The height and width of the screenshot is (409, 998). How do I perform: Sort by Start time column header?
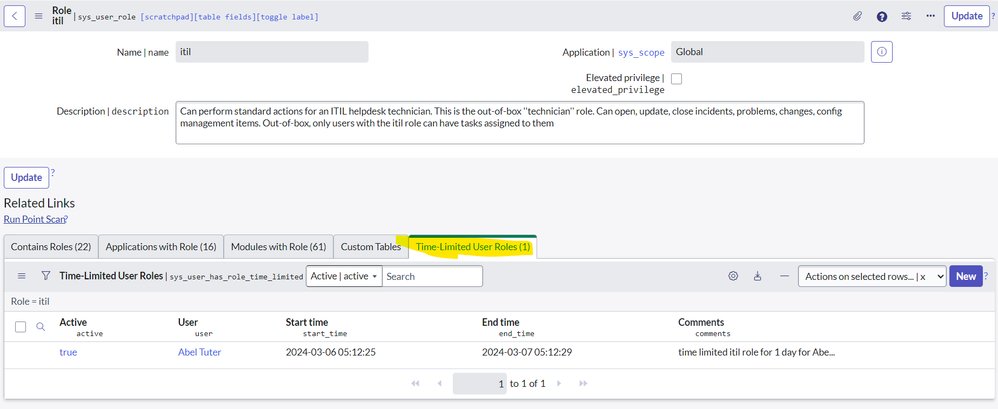click(x=307, y=322)
